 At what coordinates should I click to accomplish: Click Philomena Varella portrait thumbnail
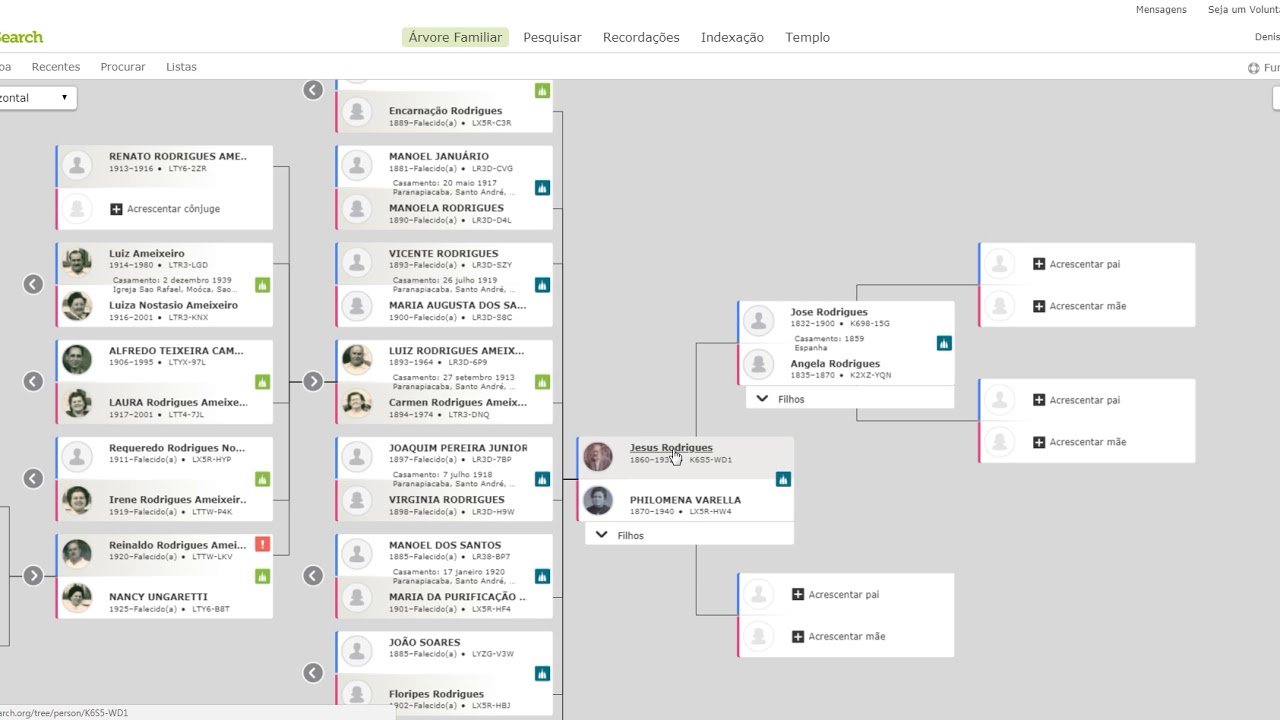(x=598, y=500)
